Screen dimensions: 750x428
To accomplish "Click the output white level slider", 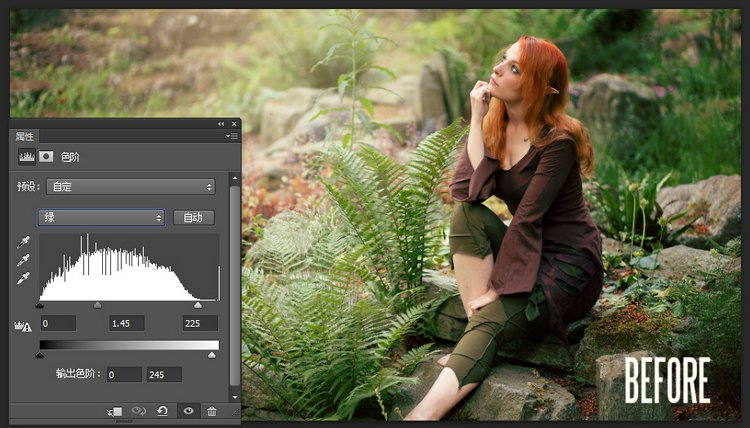I will (211, 355).
